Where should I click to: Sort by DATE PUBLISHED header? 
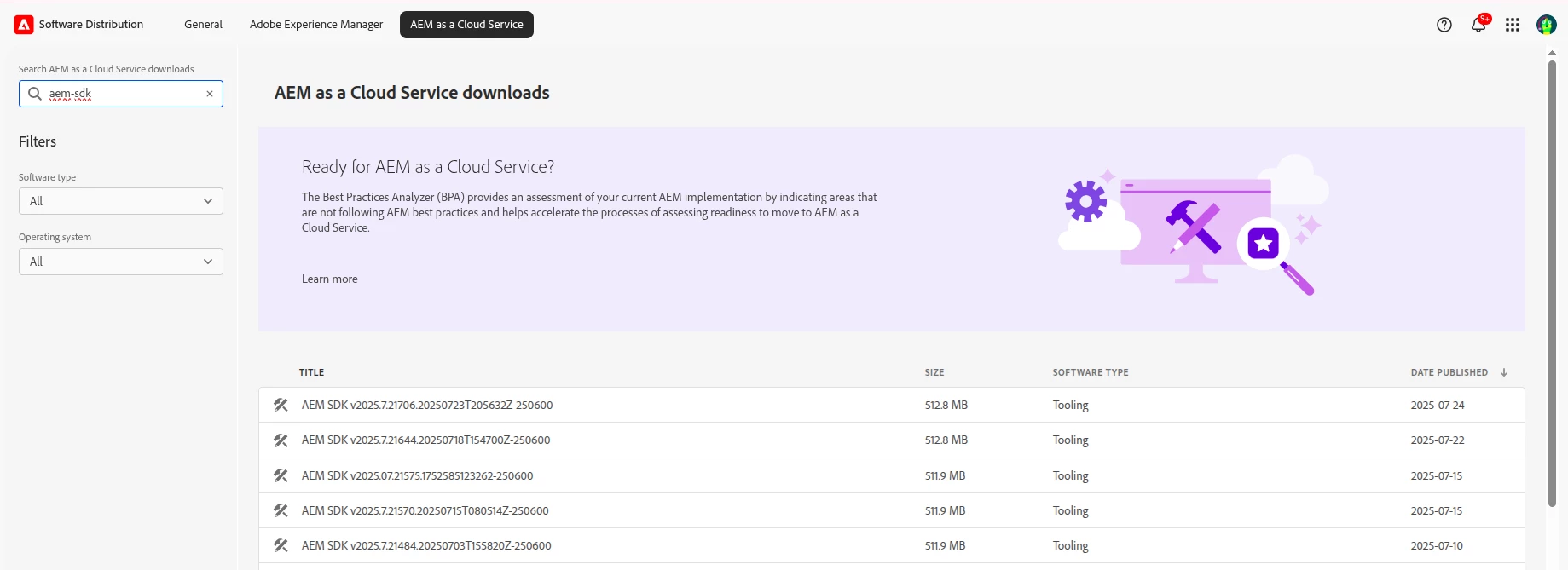tap(1449, 372)
